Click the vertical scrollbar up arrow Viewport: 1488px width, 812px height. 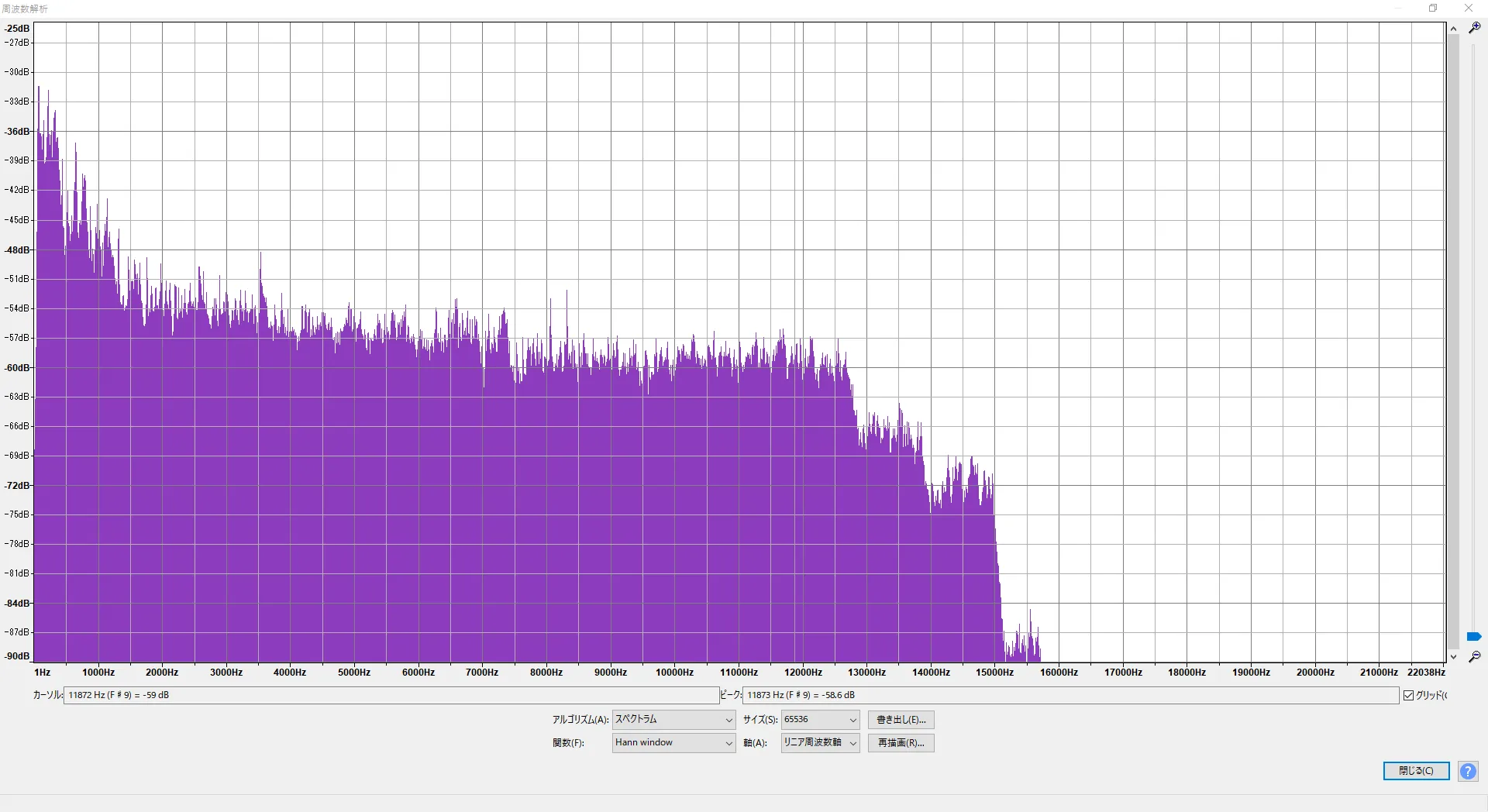coord(1453,29)
